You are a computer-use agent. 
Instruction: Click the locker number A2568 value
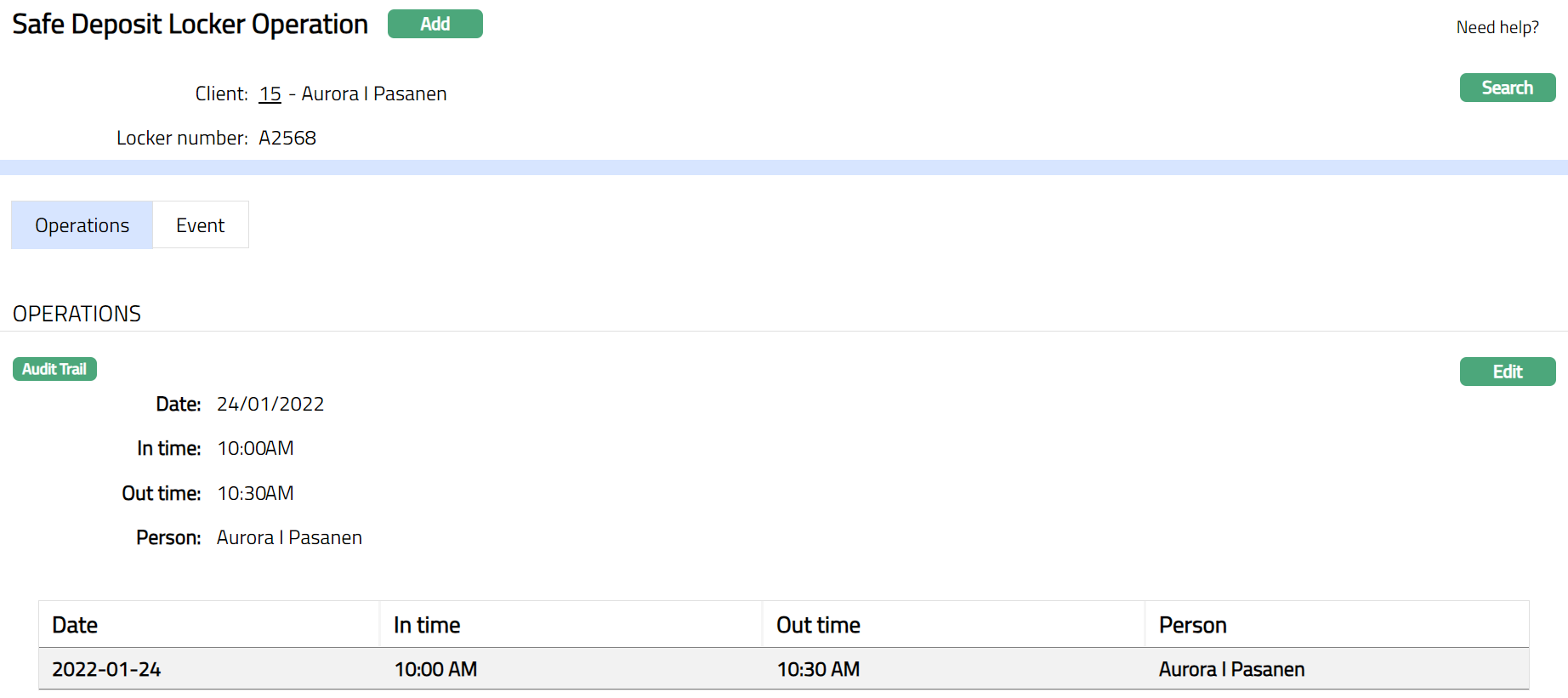click(287, 138)
